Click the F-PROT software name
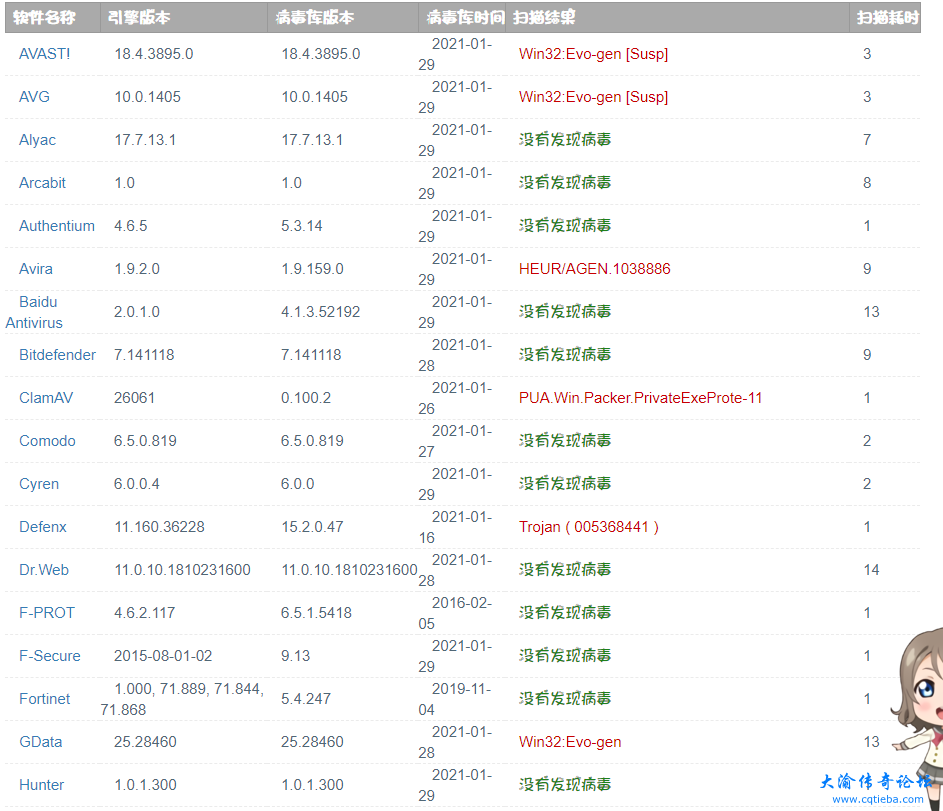The image size is (943, 811). point(47,613)
